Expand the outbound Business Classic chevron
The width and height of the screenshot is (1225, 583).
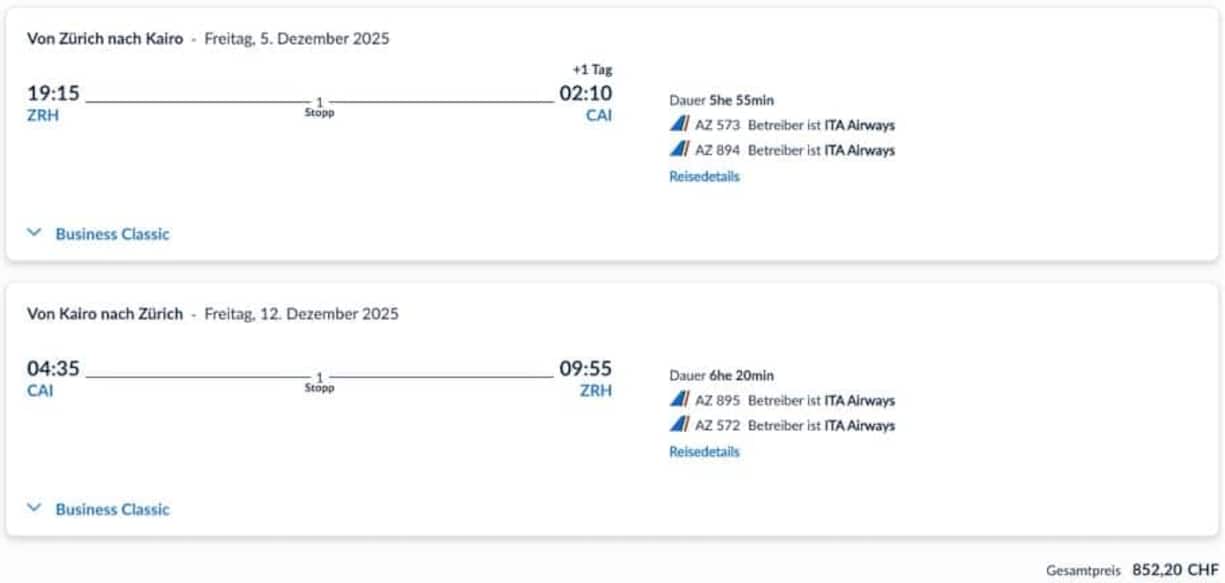point(35,233)
